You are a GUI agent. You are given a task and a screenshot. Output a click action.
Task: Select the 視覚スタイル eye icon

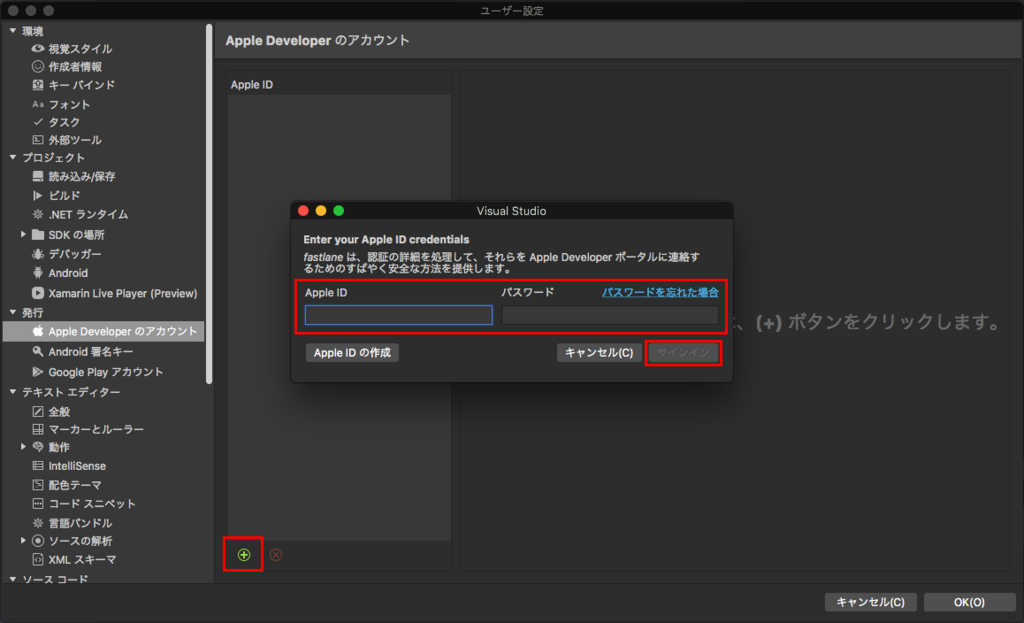click(38, 48)
